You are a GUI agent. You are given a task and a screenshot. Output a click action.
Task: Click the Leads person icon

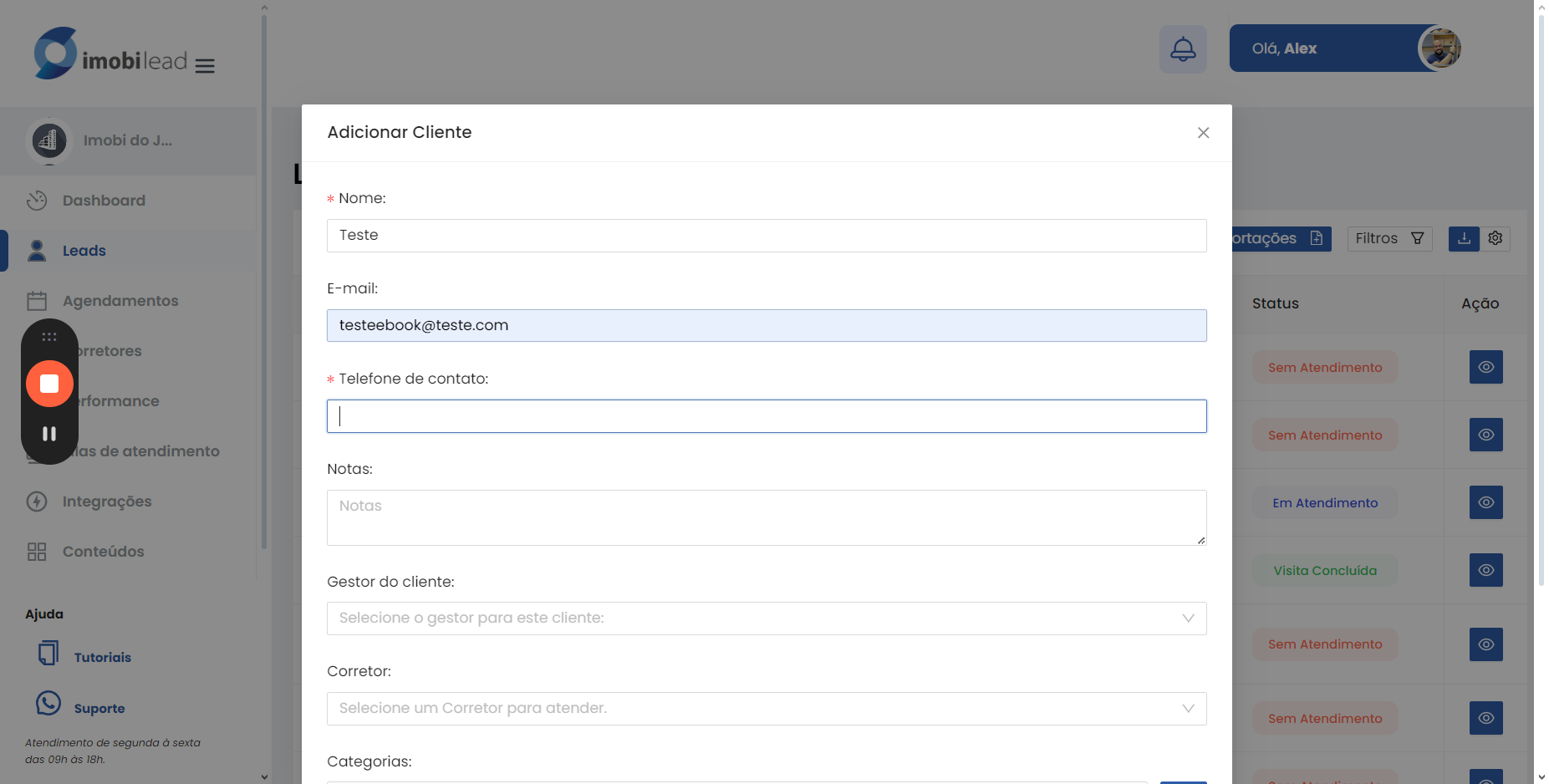coord(37,251)
